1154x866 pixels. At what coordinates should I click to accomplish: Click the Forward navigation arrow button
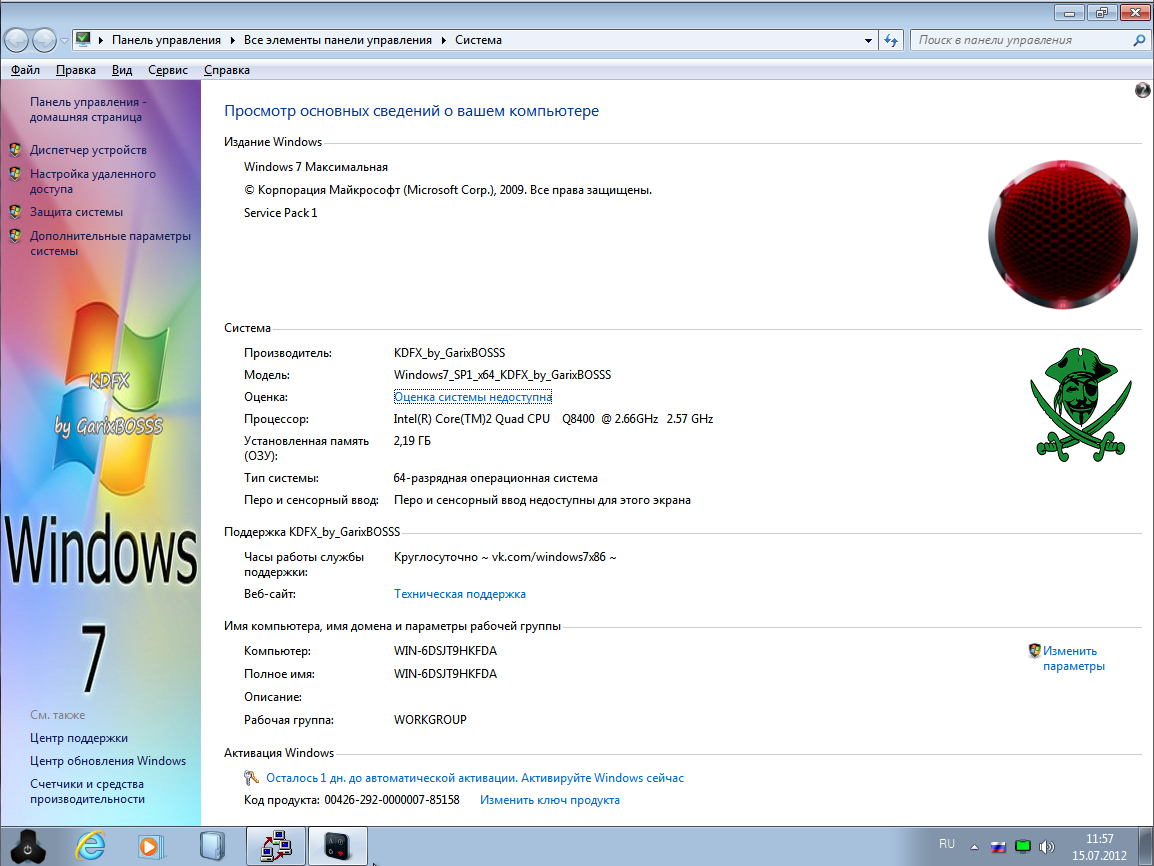(44, 40)
